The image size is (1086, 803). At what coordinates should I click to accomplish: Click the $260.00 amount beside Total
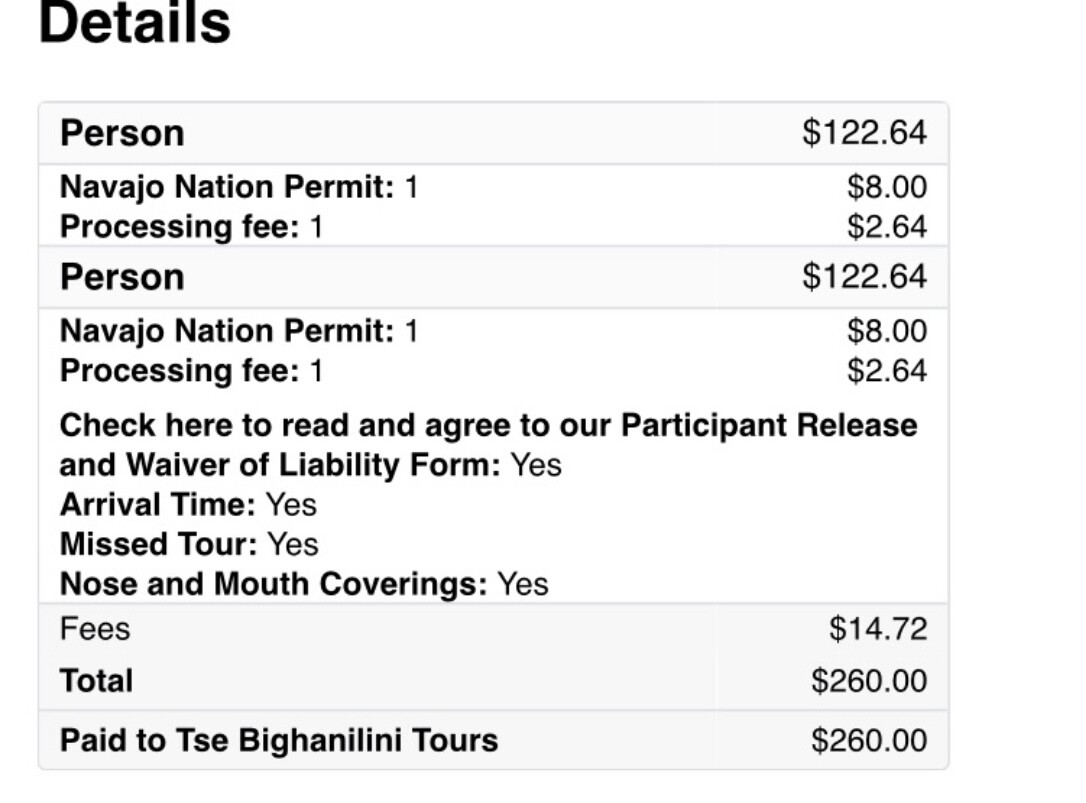[868, 681]
